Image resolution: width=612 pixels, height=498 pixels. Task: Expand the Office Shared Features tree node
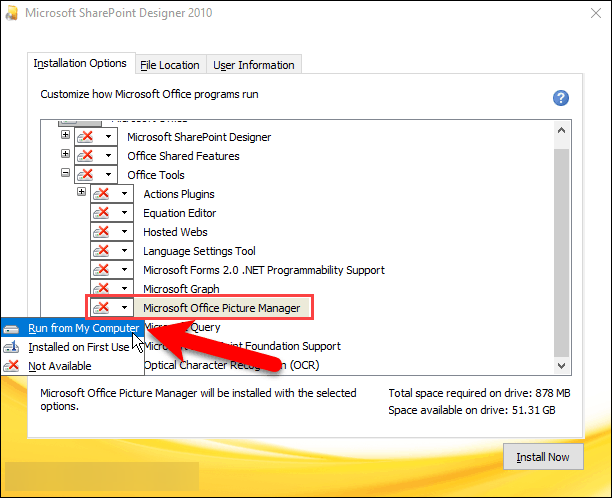[66, 153]
